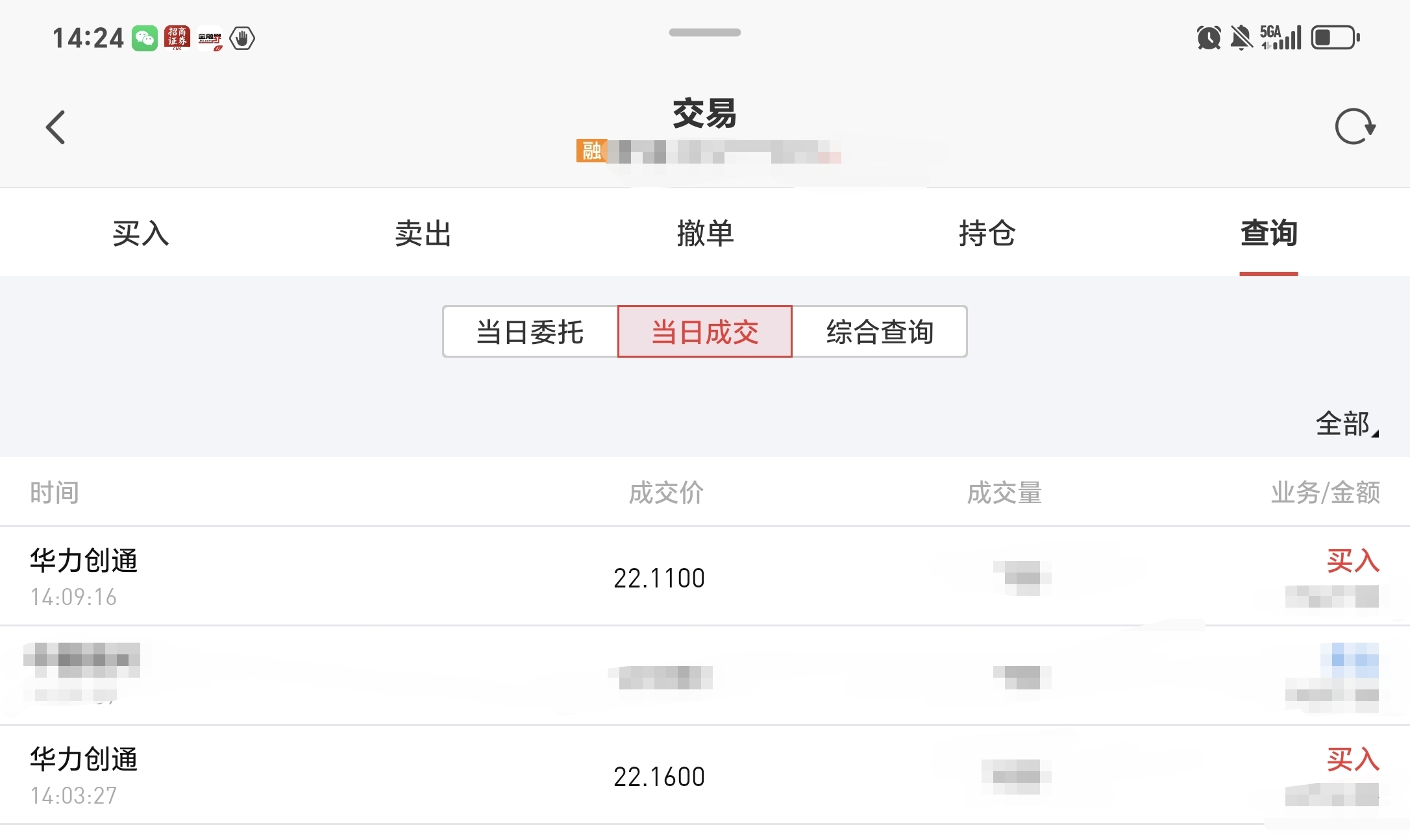Viewport: 1410px width, 840px height.
Task: Tap the red 招商证券 notification icon
Action: [177, 38]
